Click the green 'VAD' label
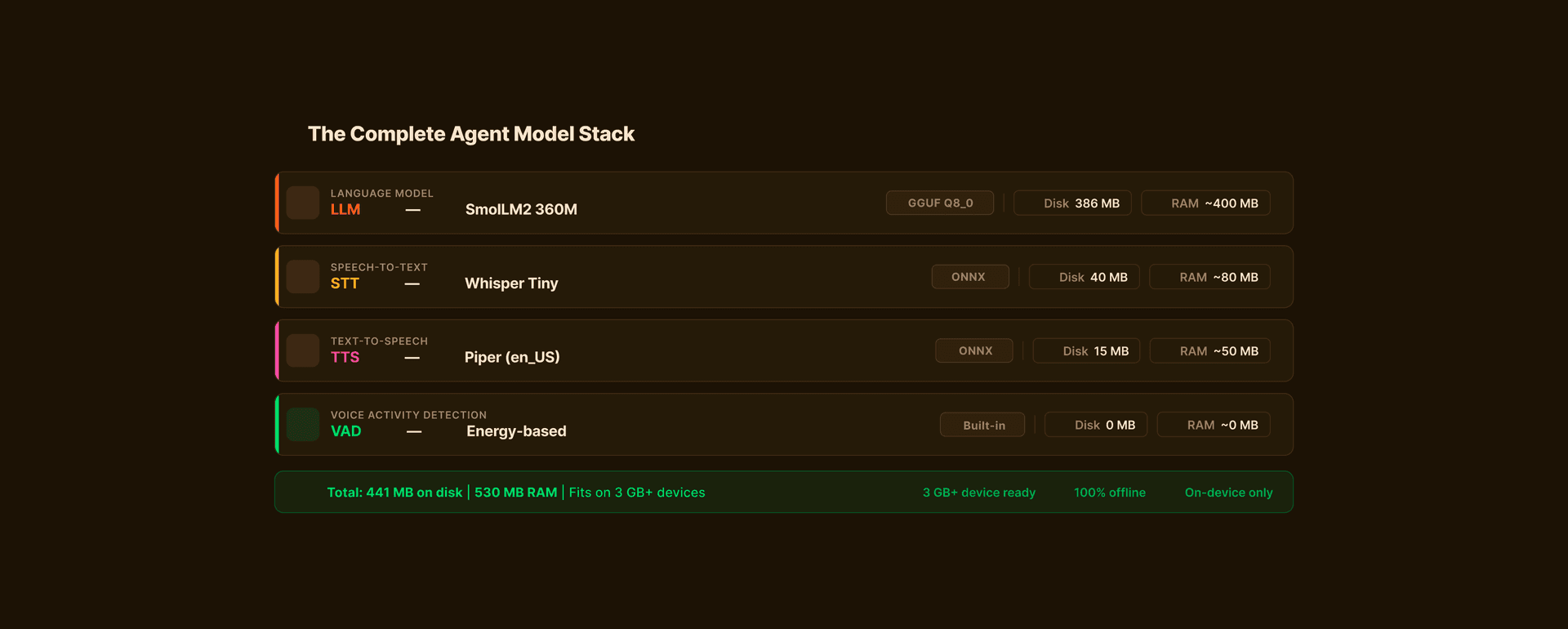 click(x=345, y=431)
